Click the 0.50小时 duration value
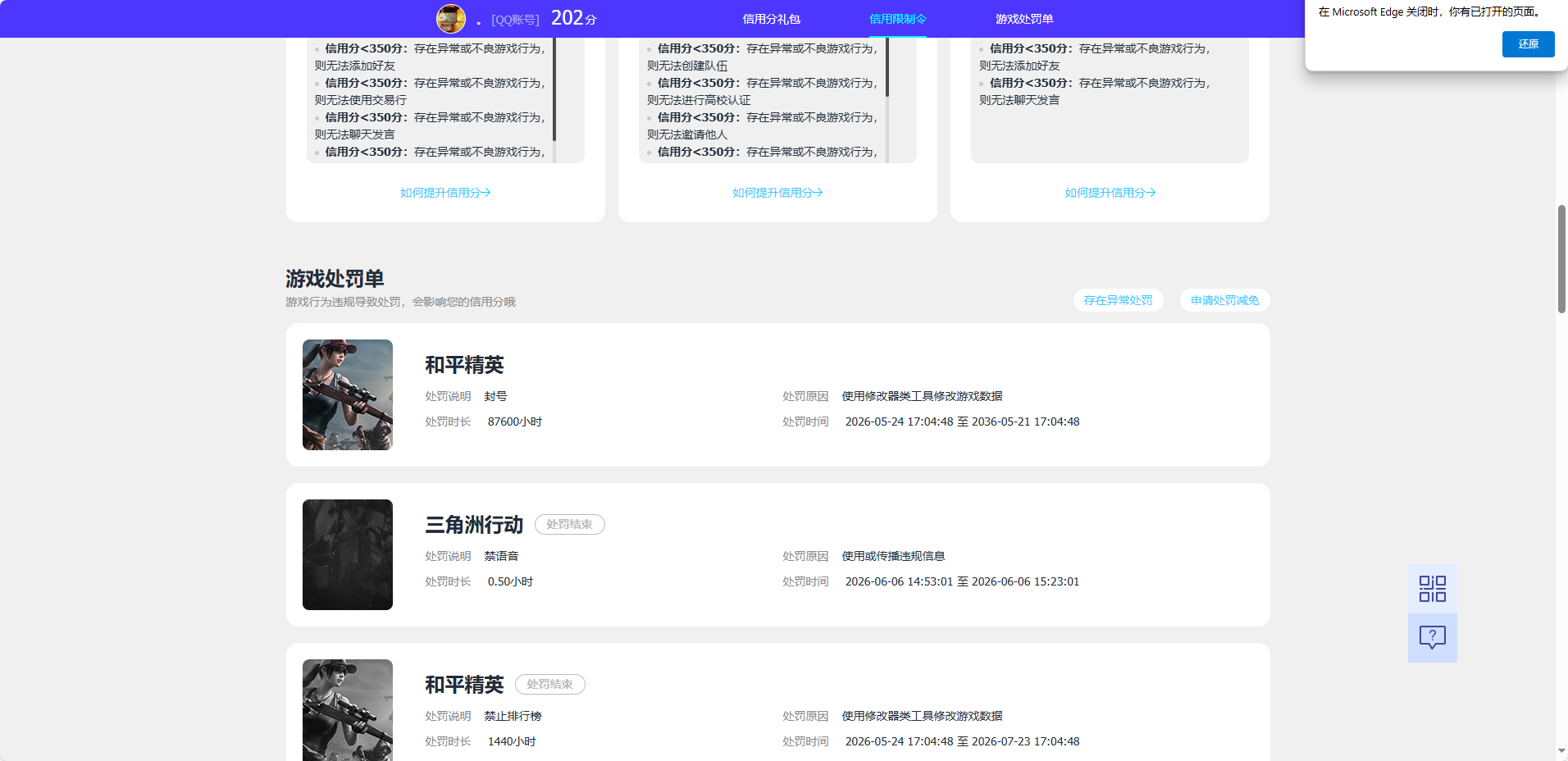1568x761 pixels. 510,581
